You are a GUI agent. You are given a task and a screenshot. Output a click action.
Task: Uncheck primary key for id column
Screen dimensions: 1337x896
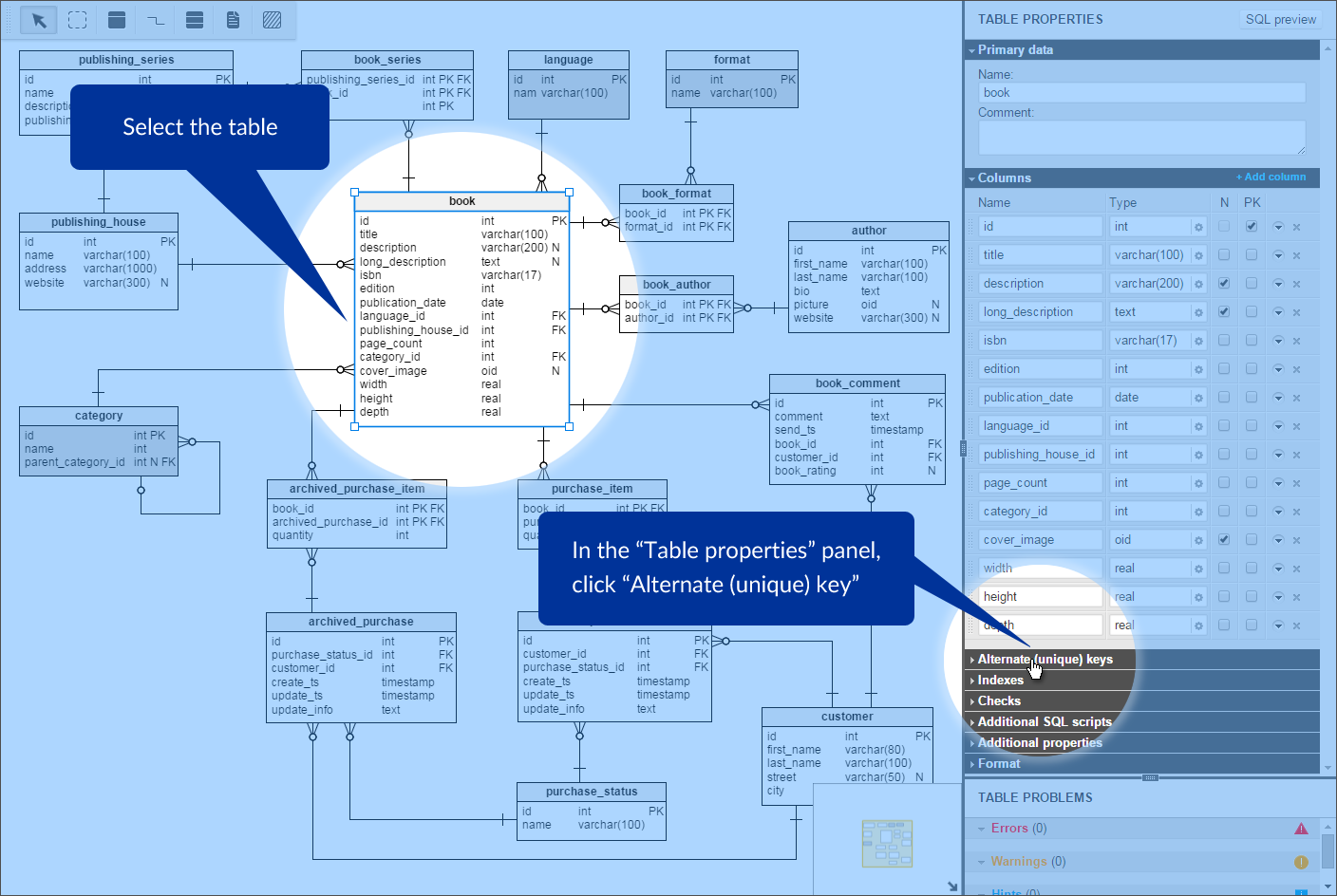(x=1252, y=226)
